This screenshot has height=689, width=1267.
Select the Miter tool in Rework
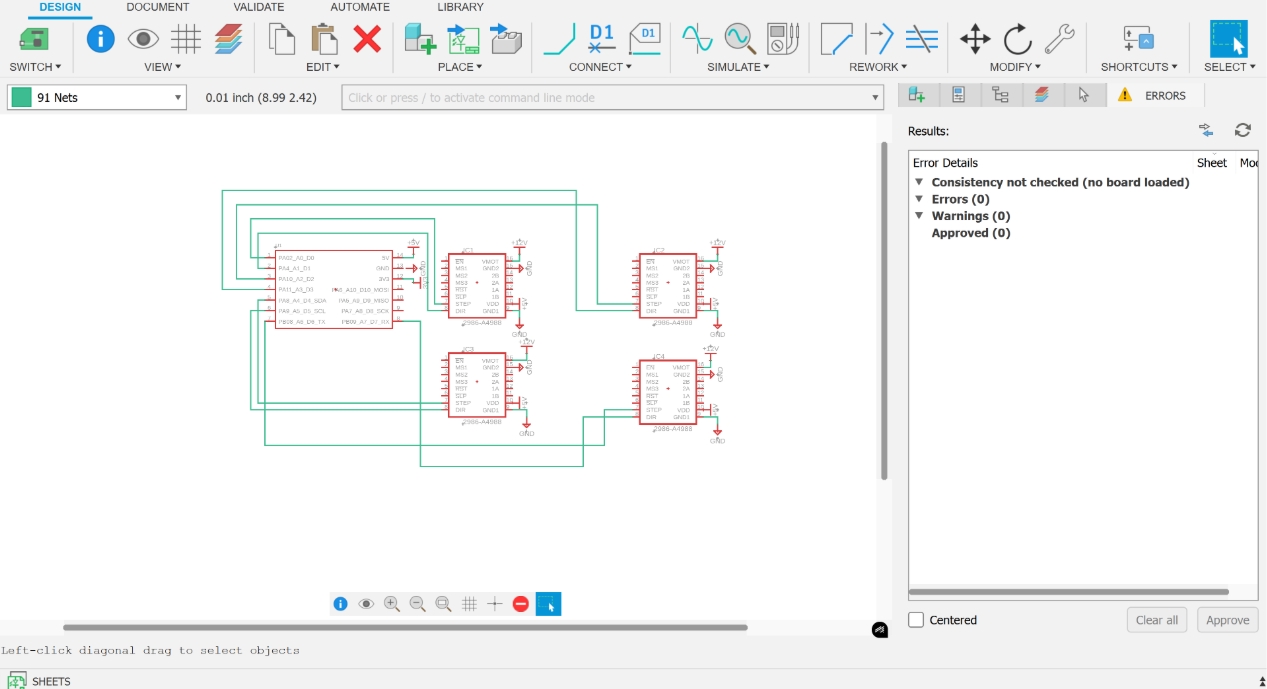(x=836, y=39)
